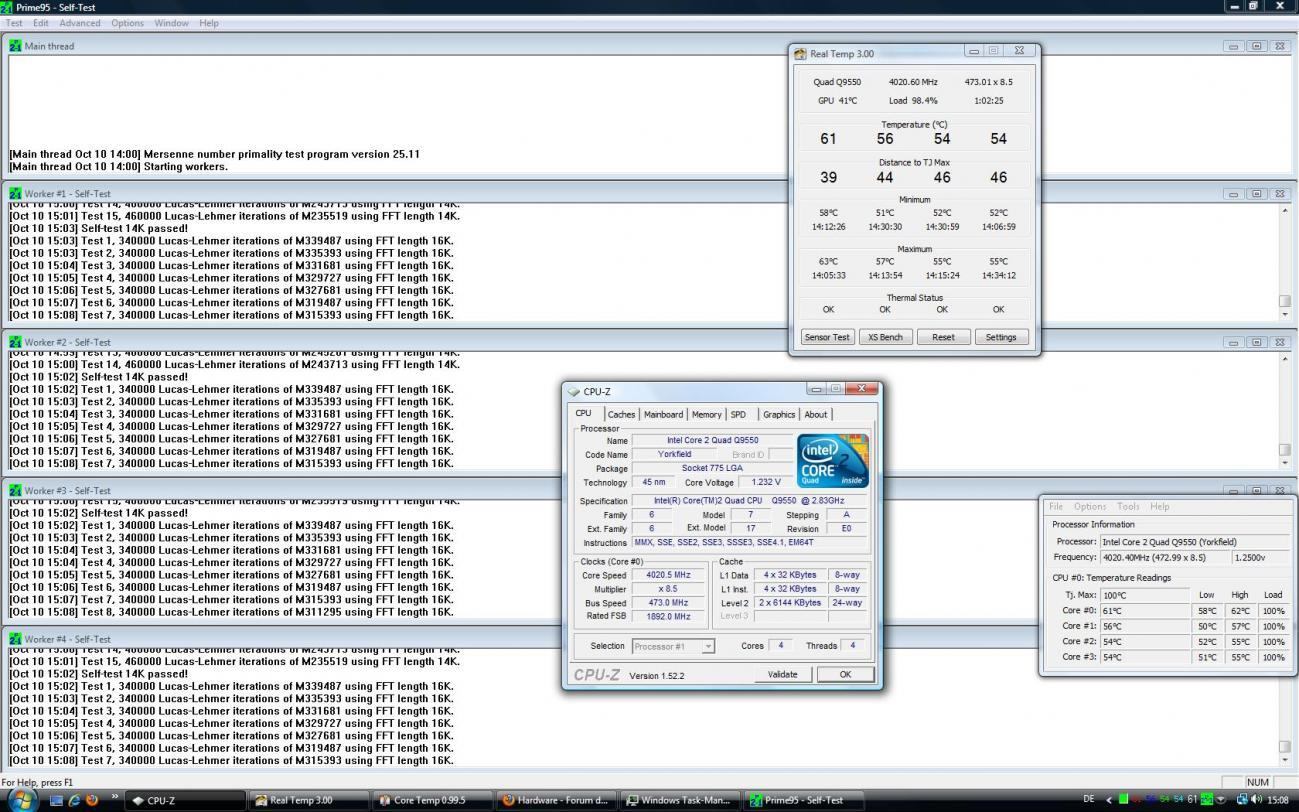This screenshot has height=812, width=1299.
Task: Click the CPU-Z Core Speed value 4020.5 MHz
Action: click(x=669, y=575)
